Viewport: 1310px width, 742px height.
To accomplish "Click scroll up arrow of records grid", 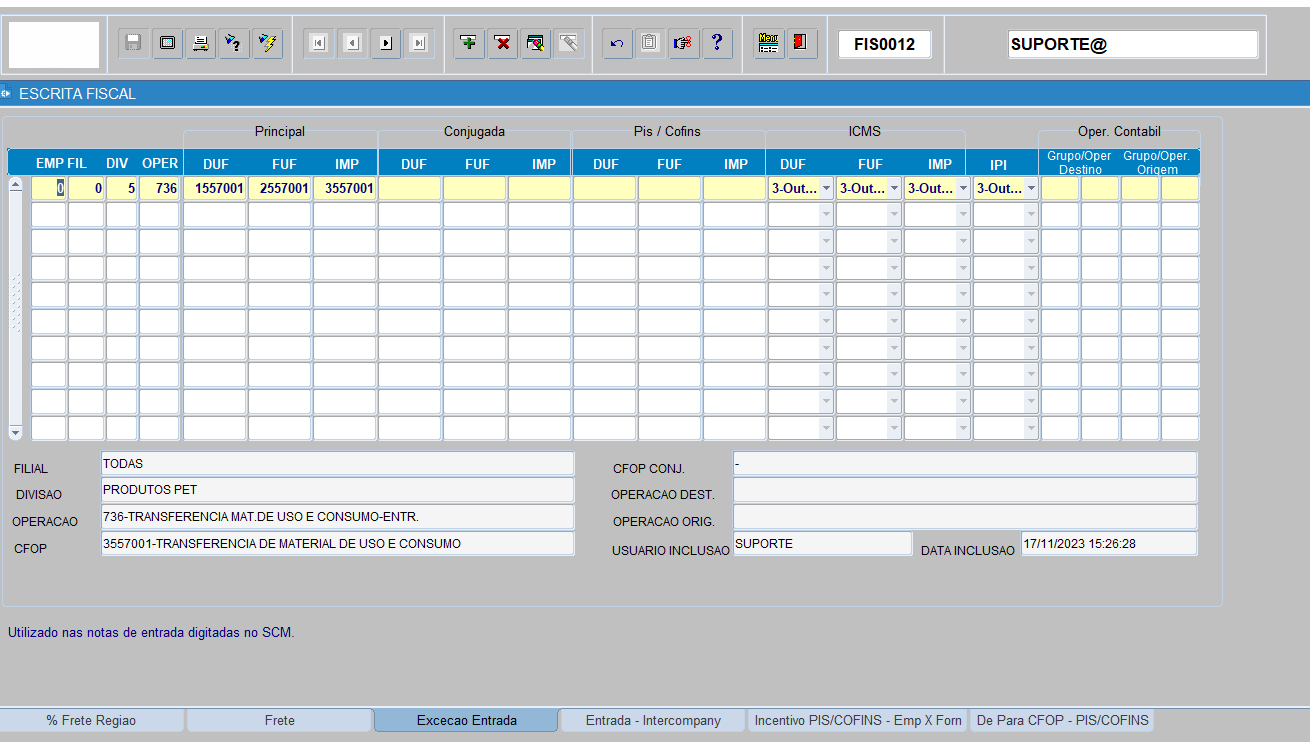I will click(x=15, y=184).
